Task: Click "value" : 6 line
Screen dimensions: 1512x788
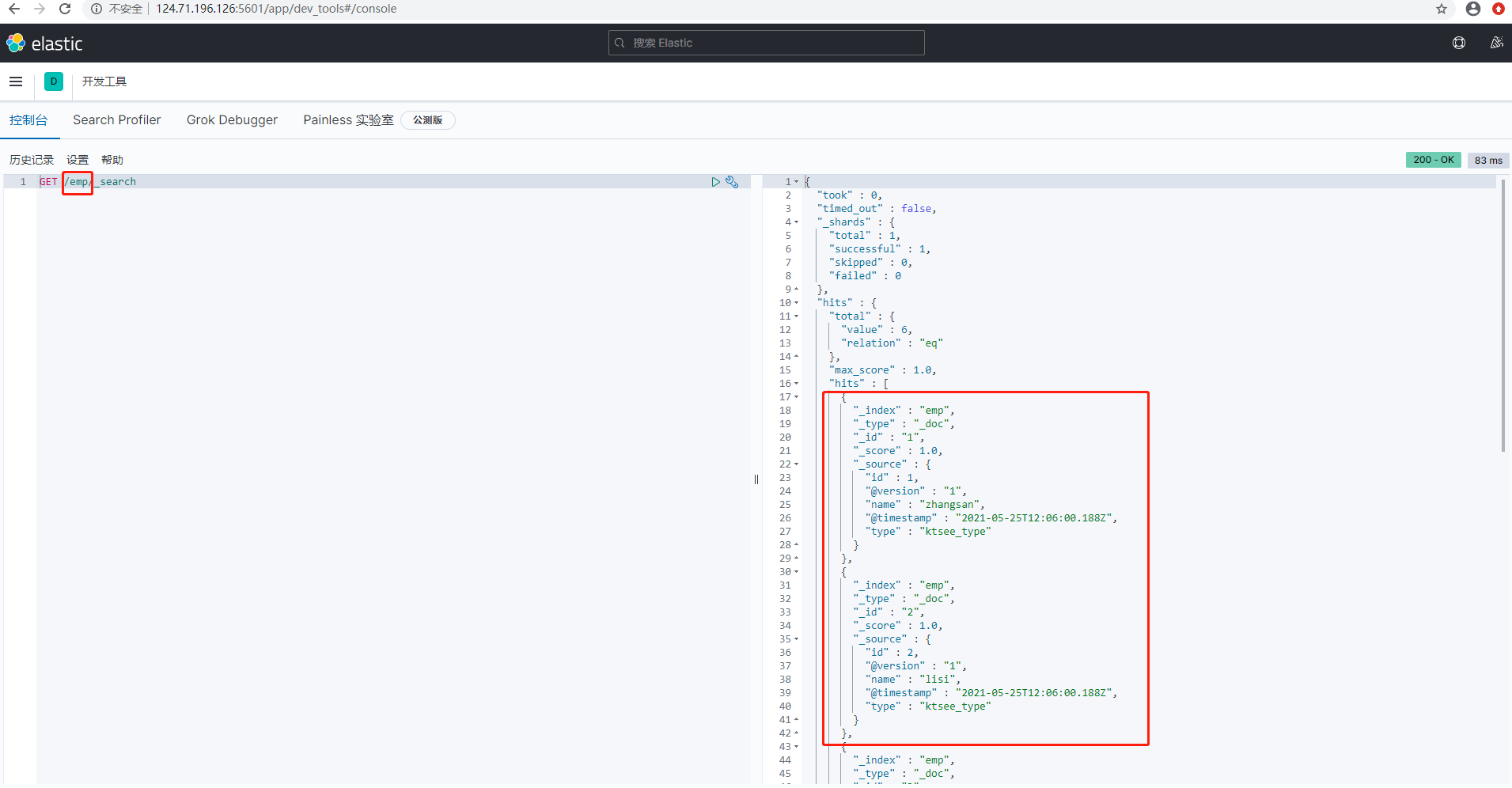Action: (x=876, y=330)
